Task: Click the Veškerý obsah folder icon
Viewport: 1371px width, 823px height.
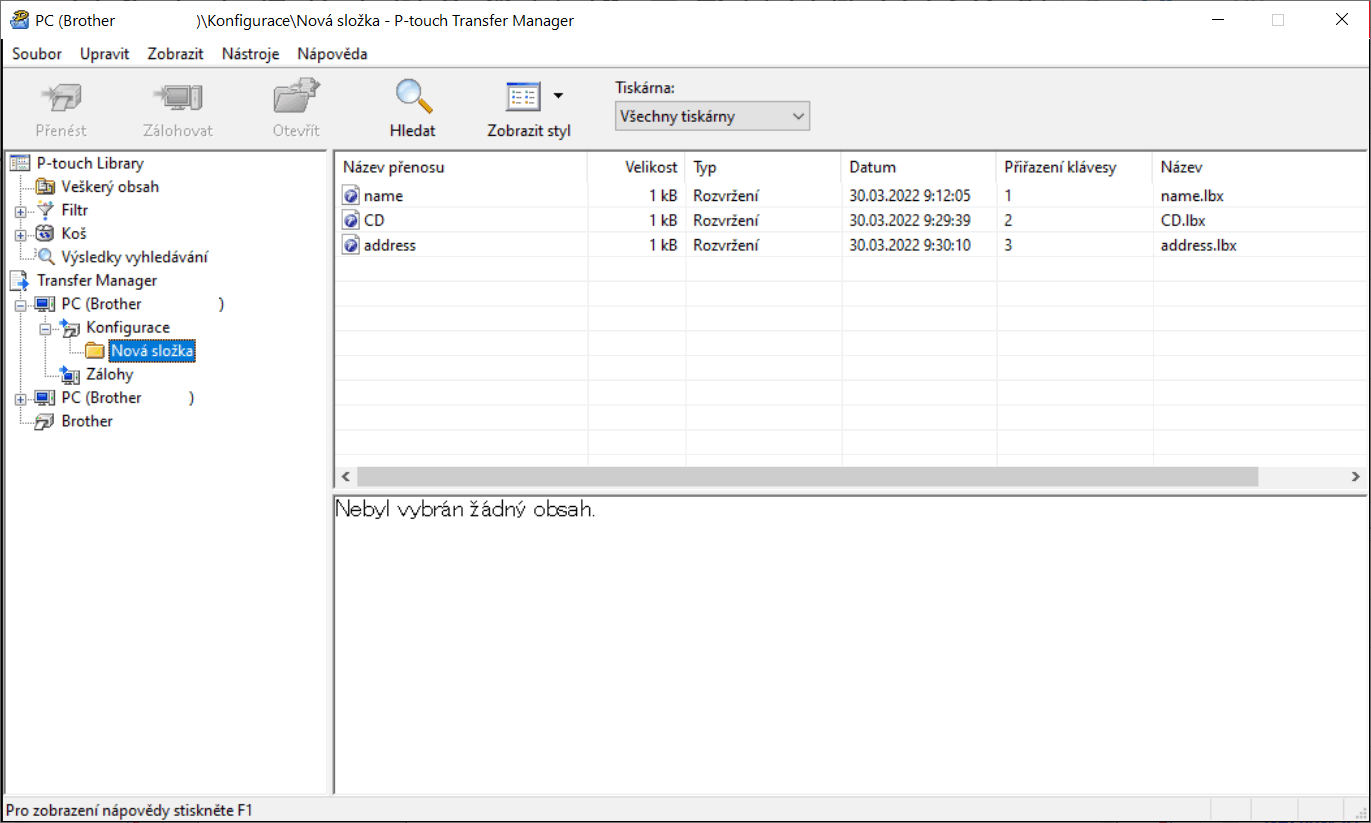Action: (x=45, y=187)
